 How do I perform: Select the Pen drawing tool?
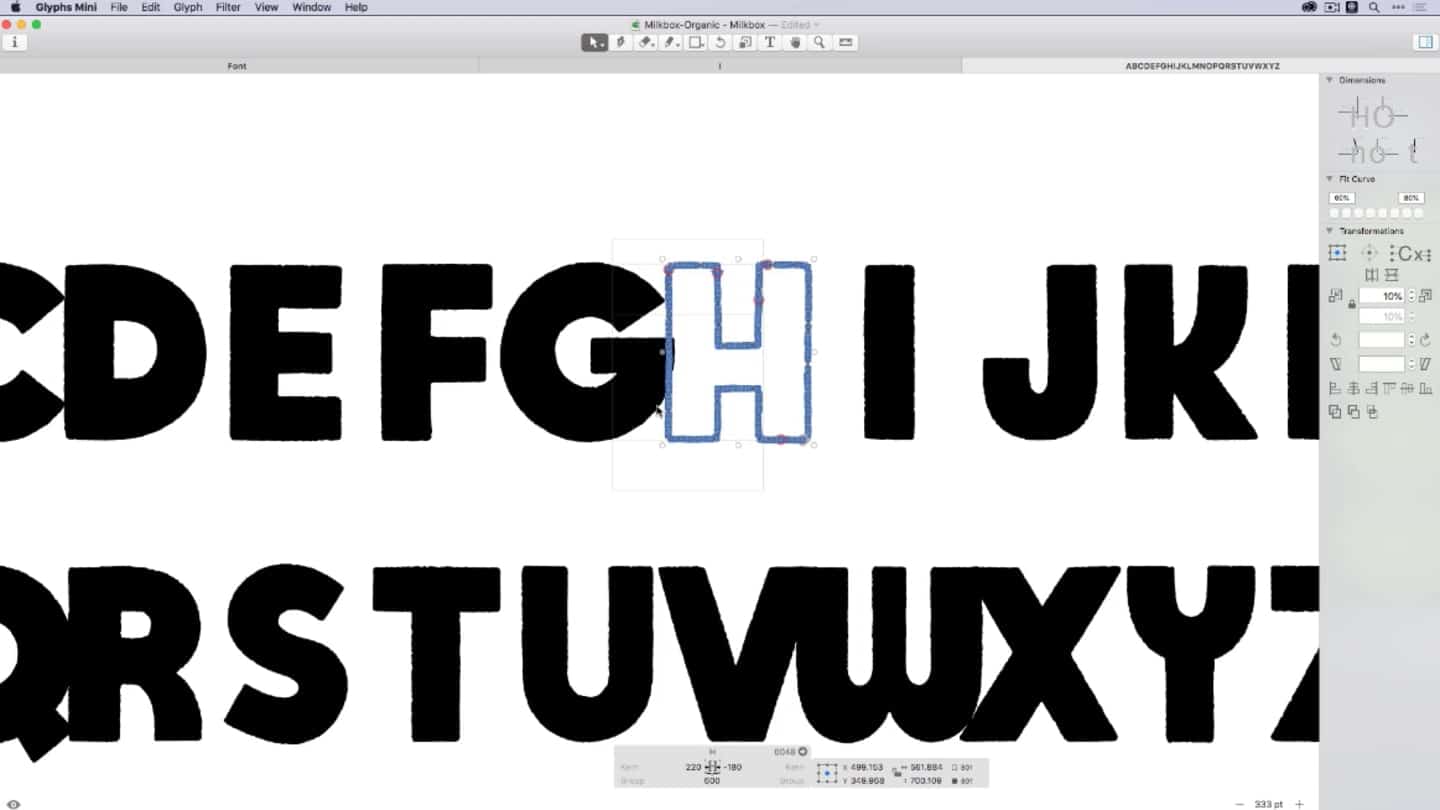(623, 42)
